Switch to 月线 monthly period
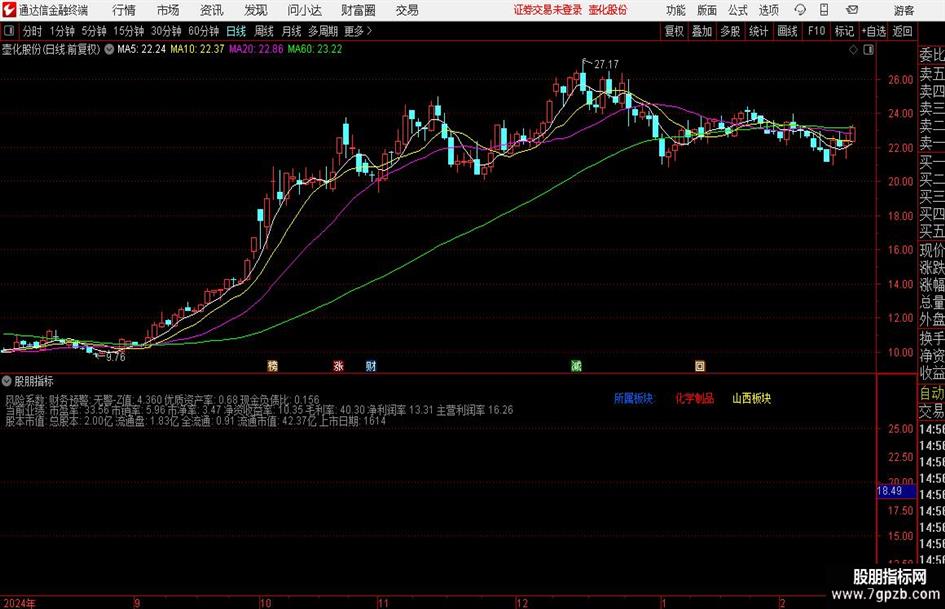The height and width of the screenshot is (609, 945). 291,31
